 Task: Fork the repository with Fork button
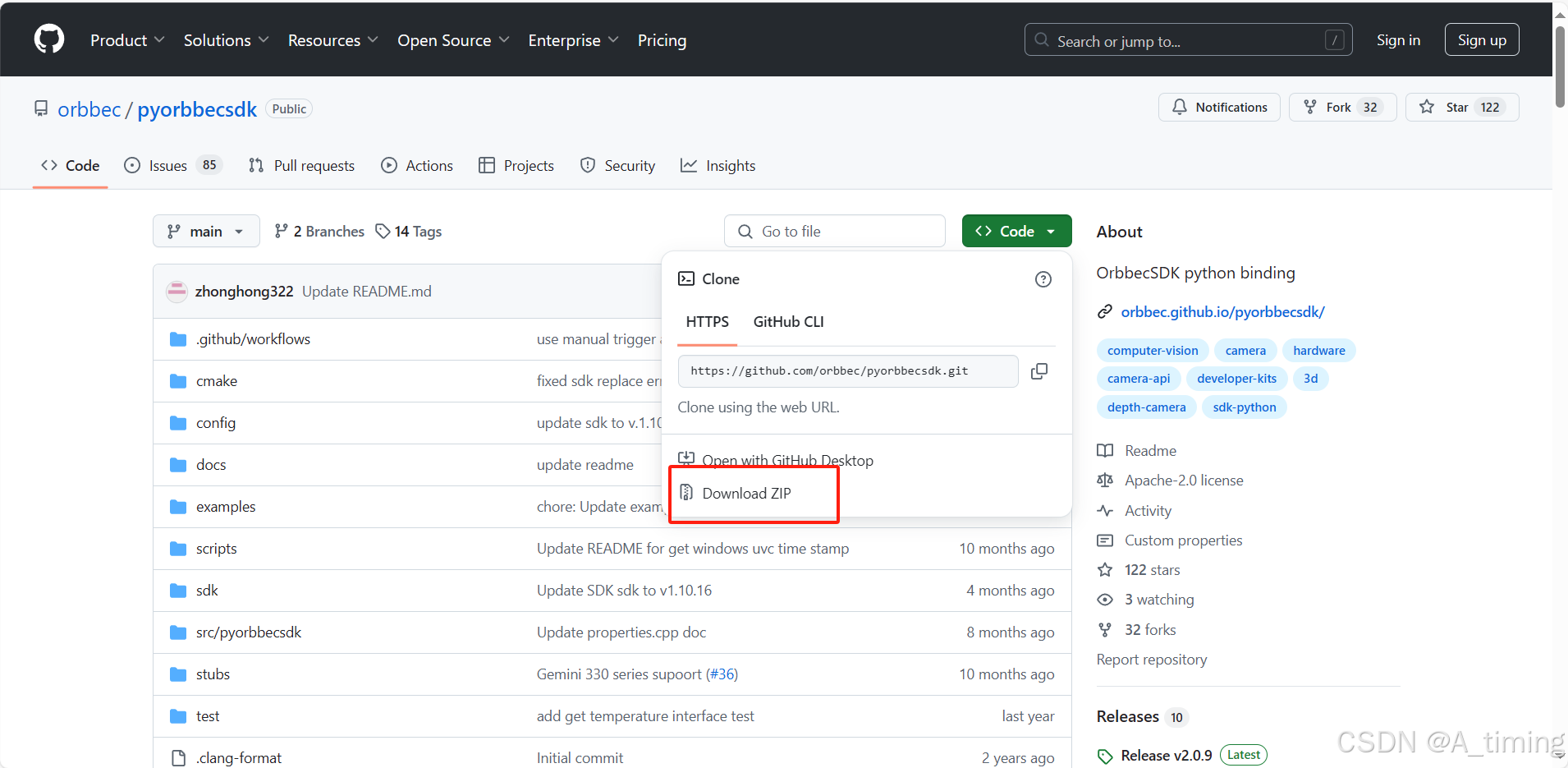pyautogui.click(x=1342, y=108)
